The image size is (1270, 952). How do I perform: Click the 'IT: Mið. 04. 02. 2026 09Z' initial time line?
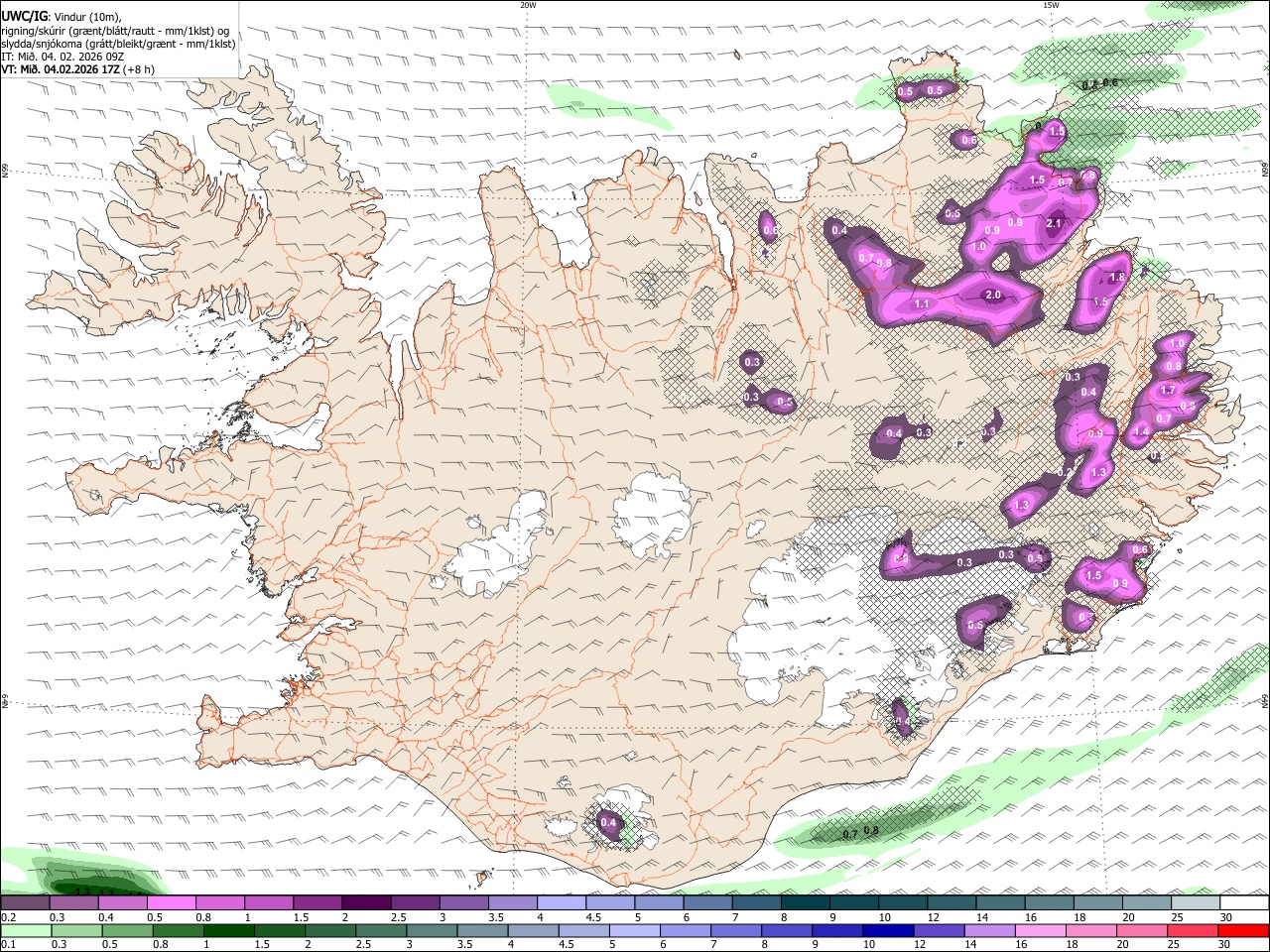(62, 57)
